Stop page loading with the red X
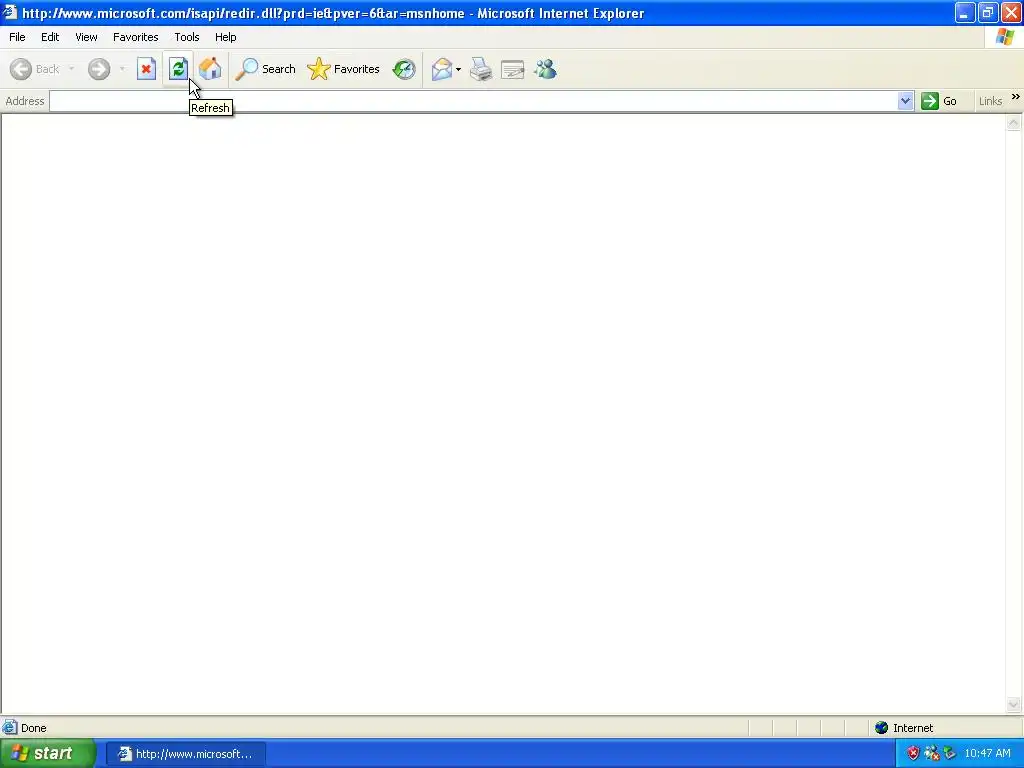Viewport: 1024px width, 768px height. 146,69
